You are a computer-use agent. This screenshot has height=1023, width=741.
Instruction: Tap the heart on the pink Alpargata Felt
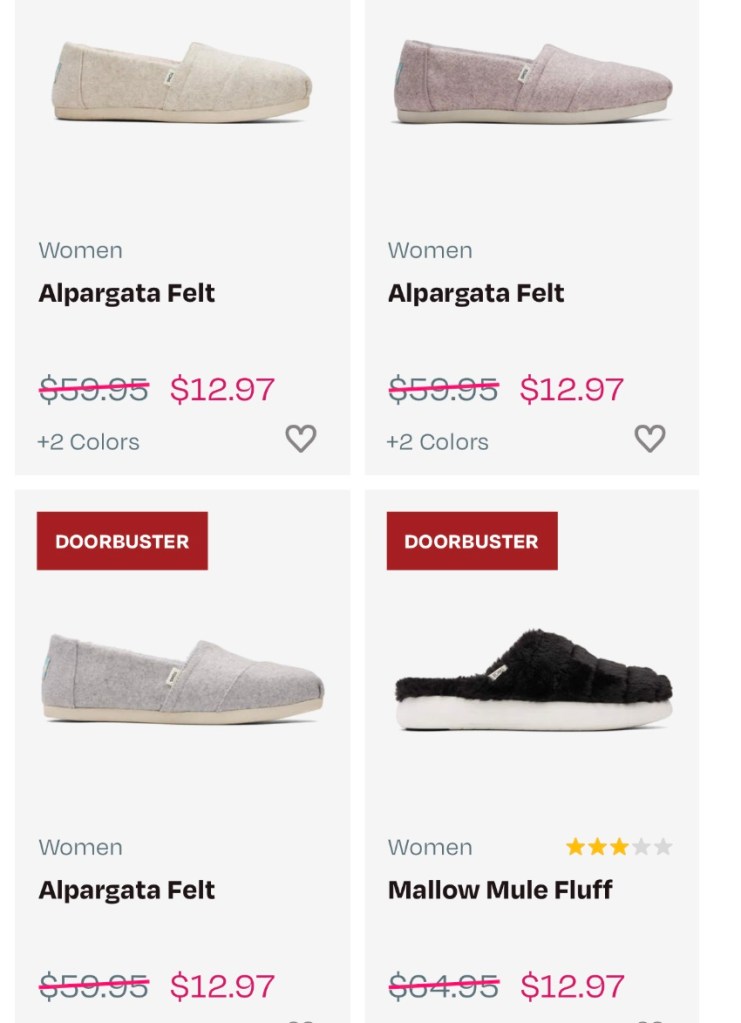click(650, 438)
